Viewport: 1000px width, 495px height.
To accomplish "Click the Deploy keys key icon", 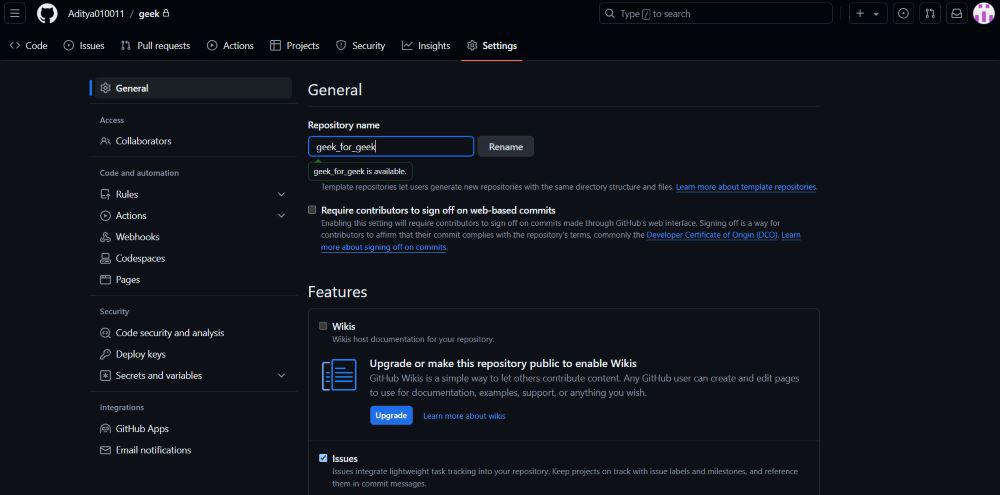I will [105, 354].
